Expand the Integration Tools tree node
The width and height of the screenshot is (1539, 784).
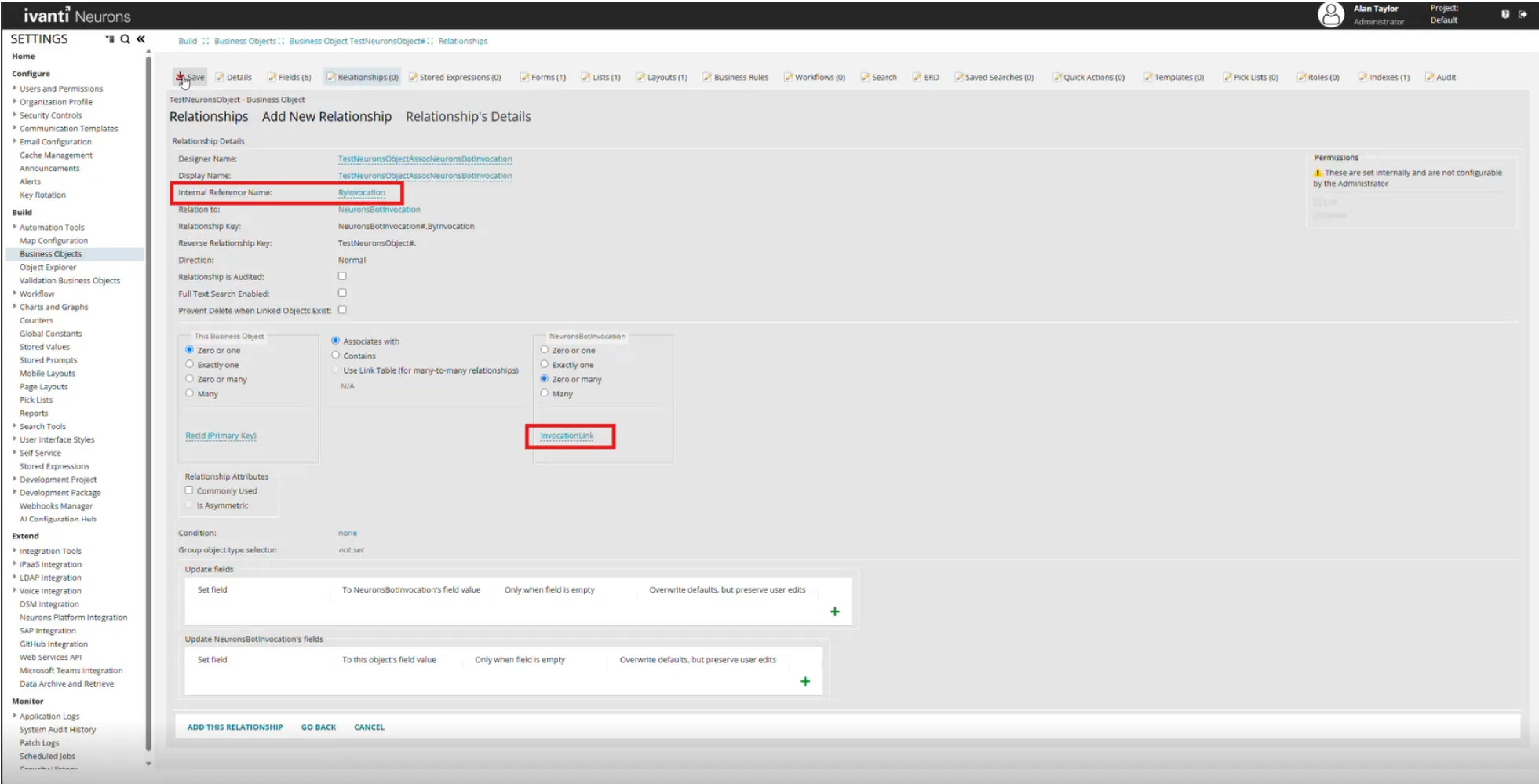click(15, 551)
